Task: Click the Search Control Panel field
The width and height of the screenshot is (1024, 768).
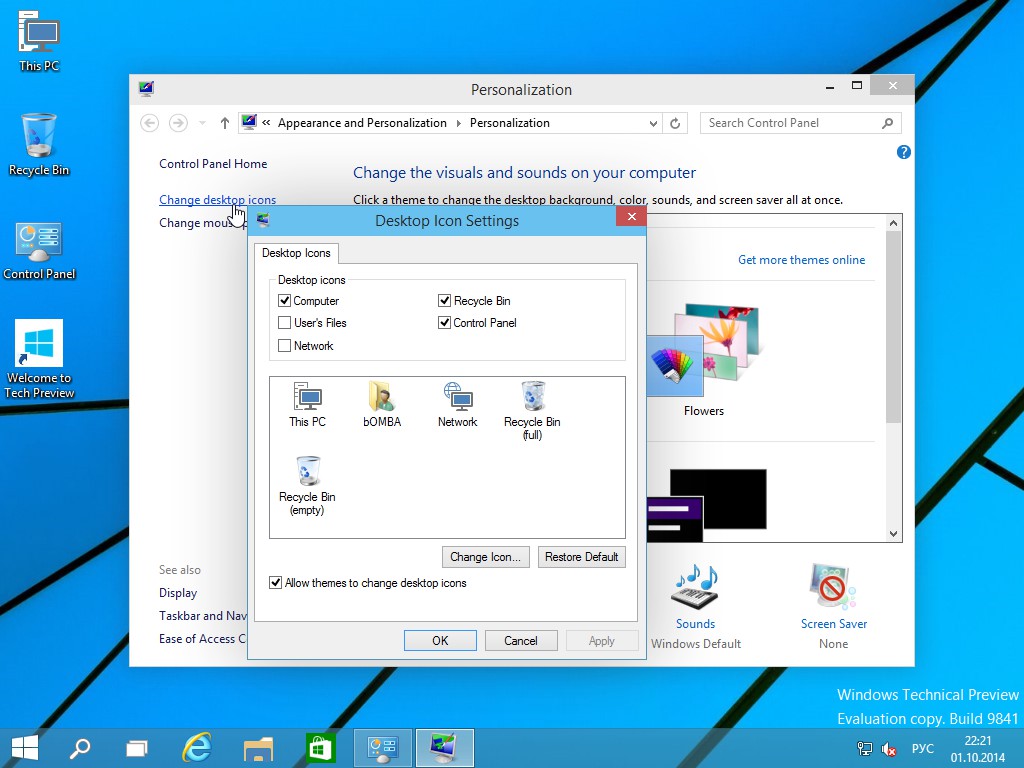Action: (x=801, y=123)
